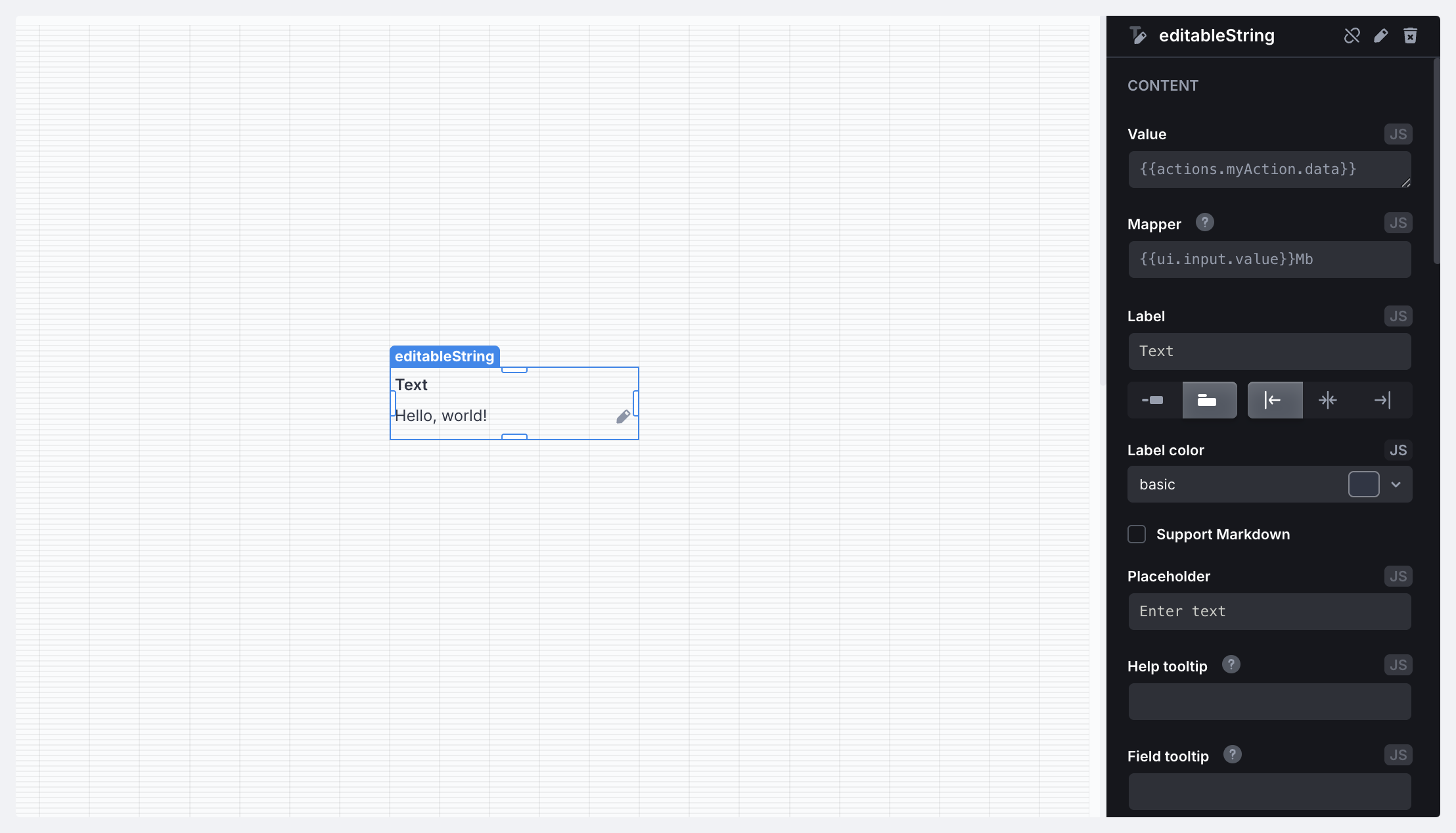Click the properties panel scrollbar
The width and height of the screenshot is (1456, 833).
pyautogui.click(x=1436, y=161)
